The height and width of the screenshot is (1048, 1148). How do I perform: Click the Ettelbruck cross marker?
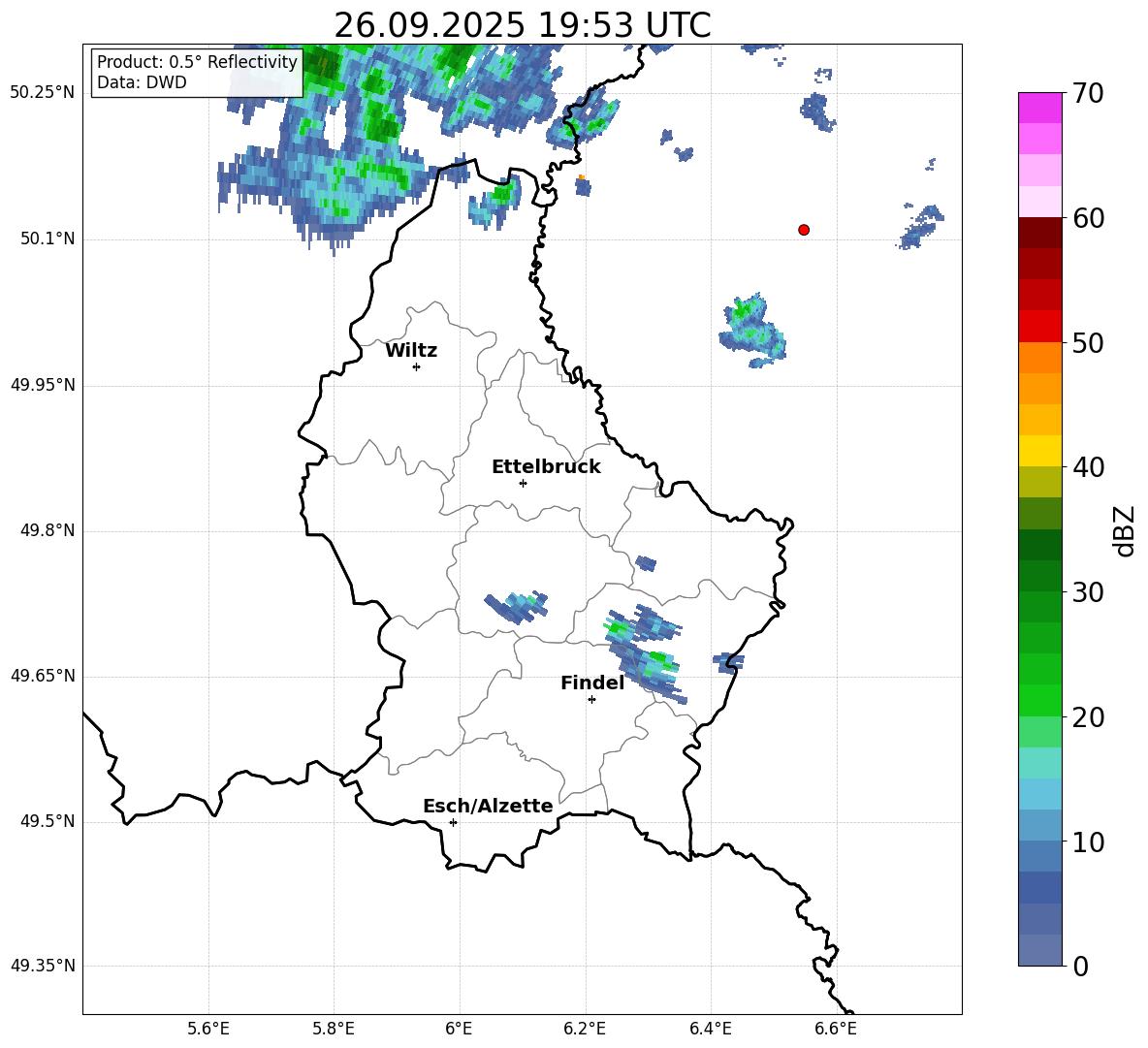tap(523, 483)
